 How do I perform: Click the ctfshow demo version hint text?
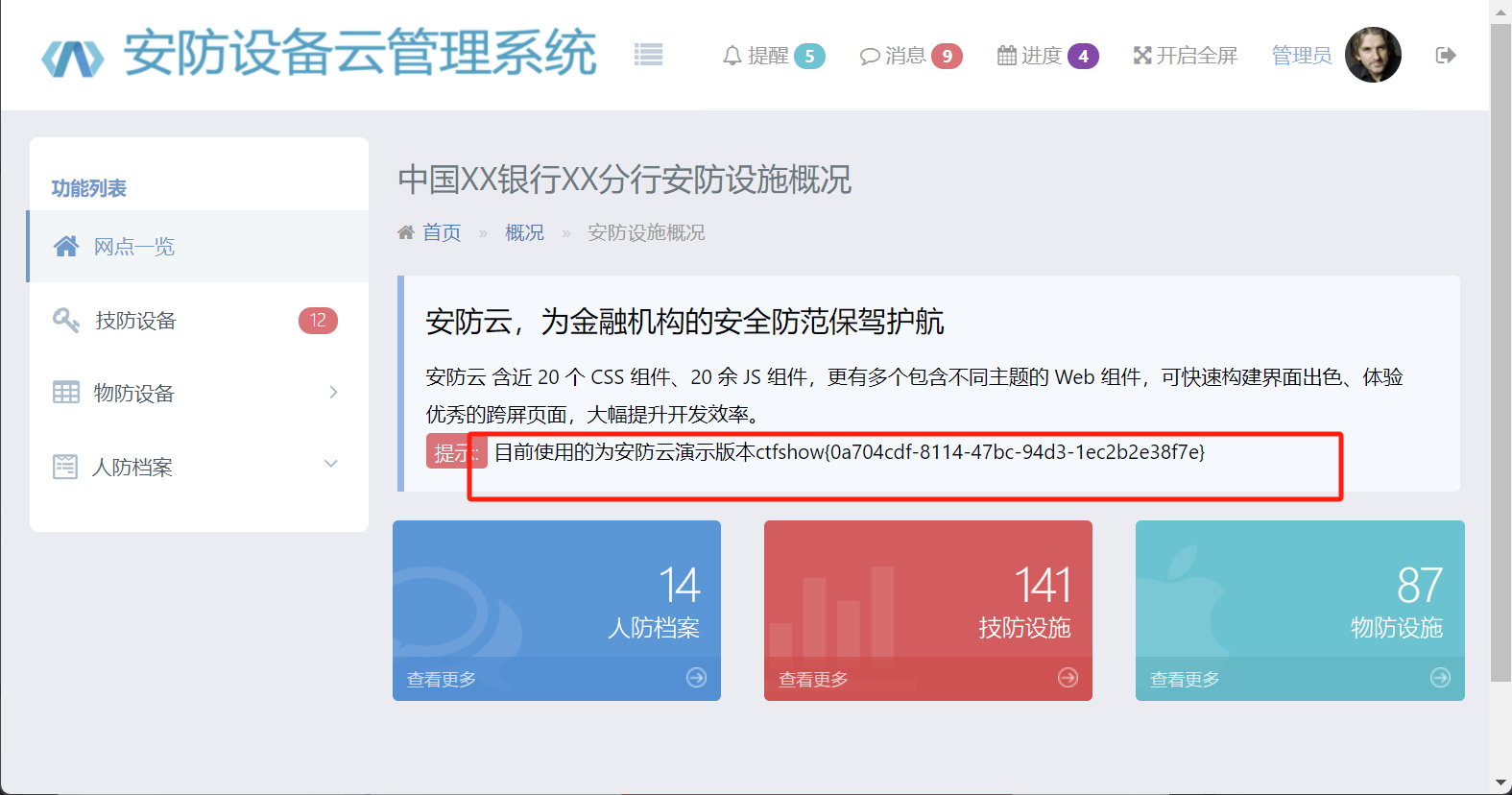click(850, 452)
